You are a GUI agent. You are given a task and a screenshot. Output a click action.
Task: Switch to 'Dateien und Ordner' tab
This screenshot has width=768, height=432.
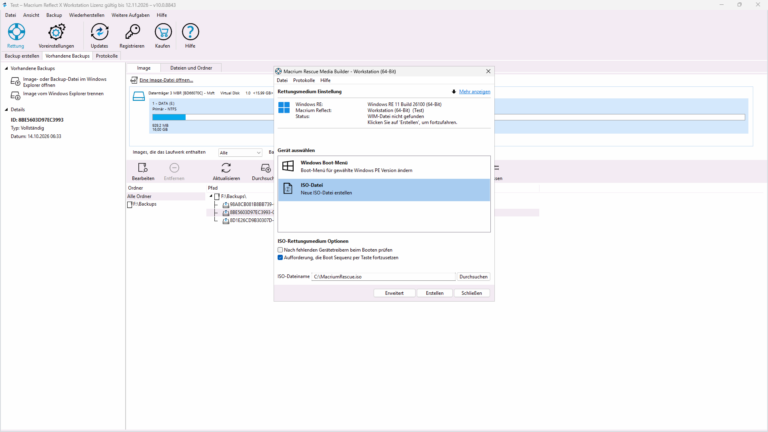click(191, 68)
